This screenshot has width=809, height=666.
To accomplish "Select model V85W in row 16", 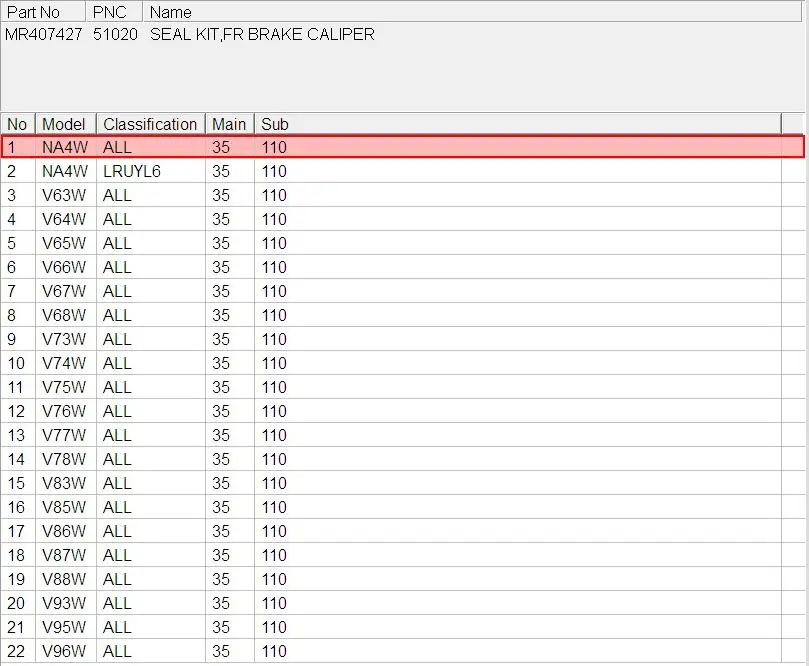I will (x=64, y=507).
